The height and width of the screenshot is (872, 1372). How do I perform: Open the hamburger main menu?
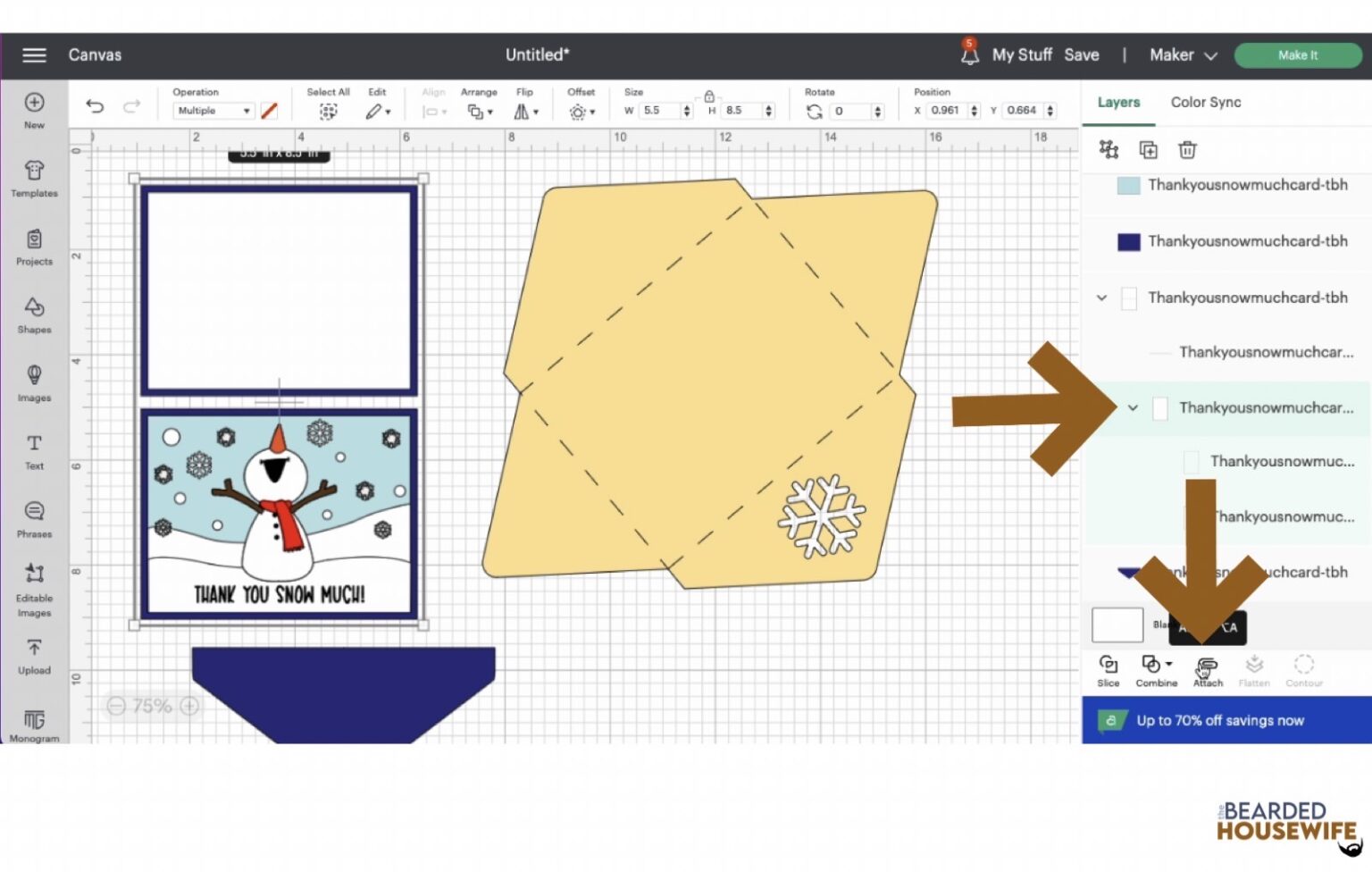pyautogui.click(x=34, y=55)
